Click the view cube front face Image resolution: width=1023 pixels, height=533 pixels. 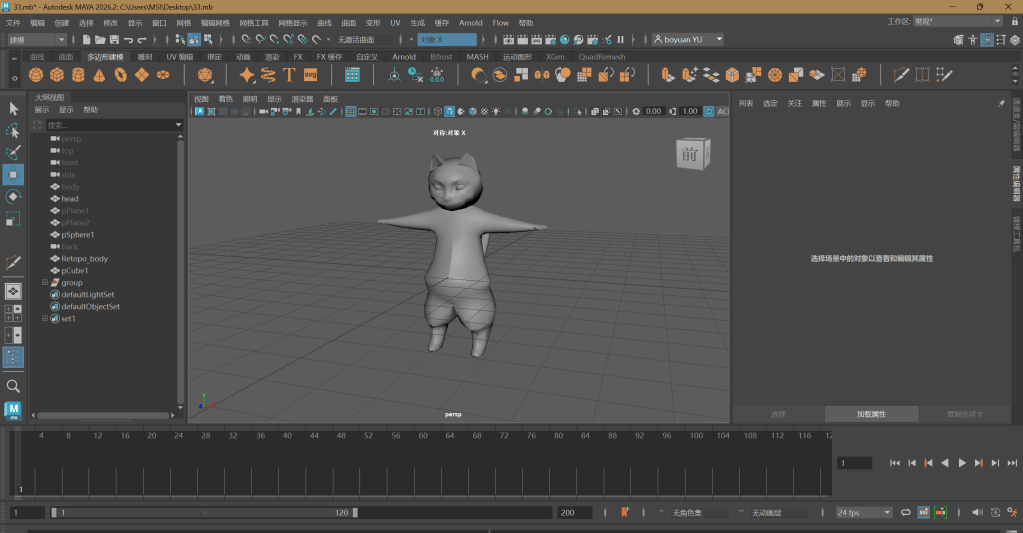(690, 155)
